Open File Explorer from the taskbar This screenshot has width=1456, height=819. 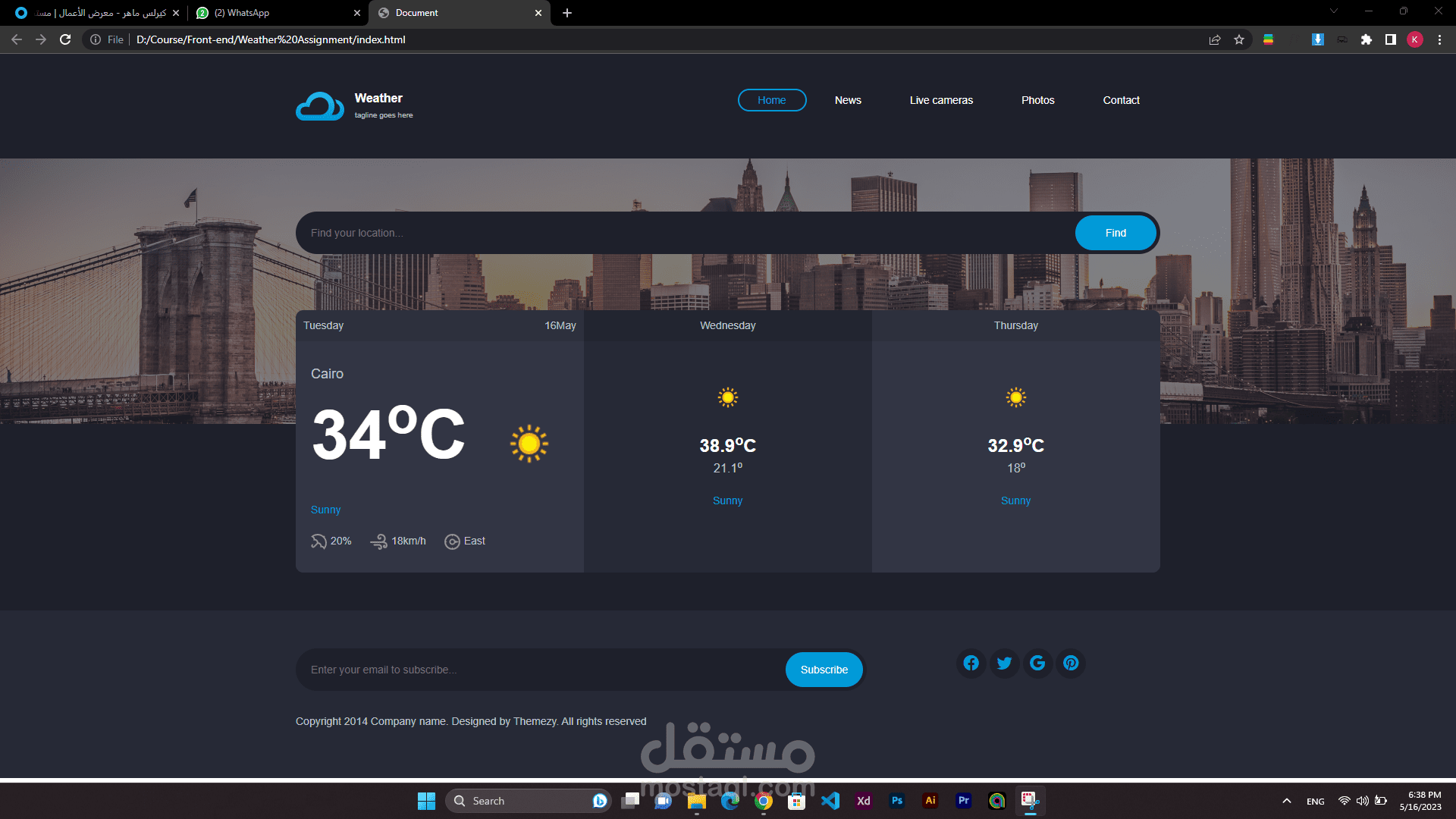[x=697, y=801]
